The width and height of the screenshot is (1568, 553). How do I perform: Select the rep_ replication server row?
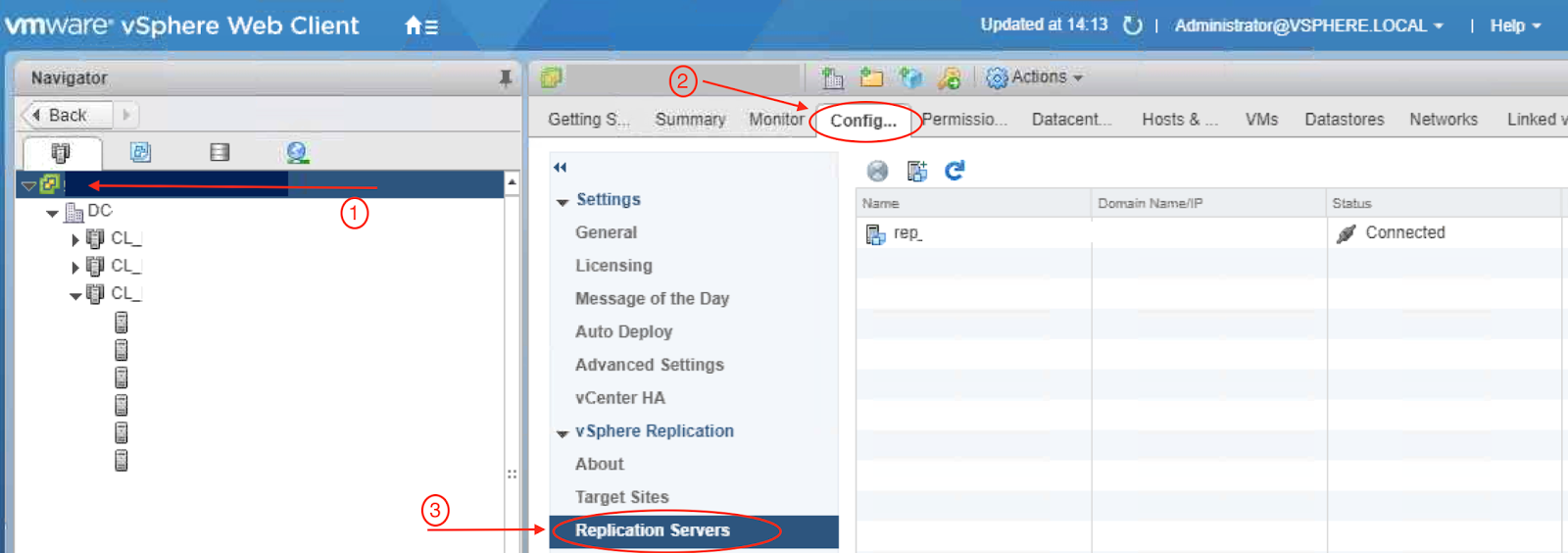pos(907,233)
